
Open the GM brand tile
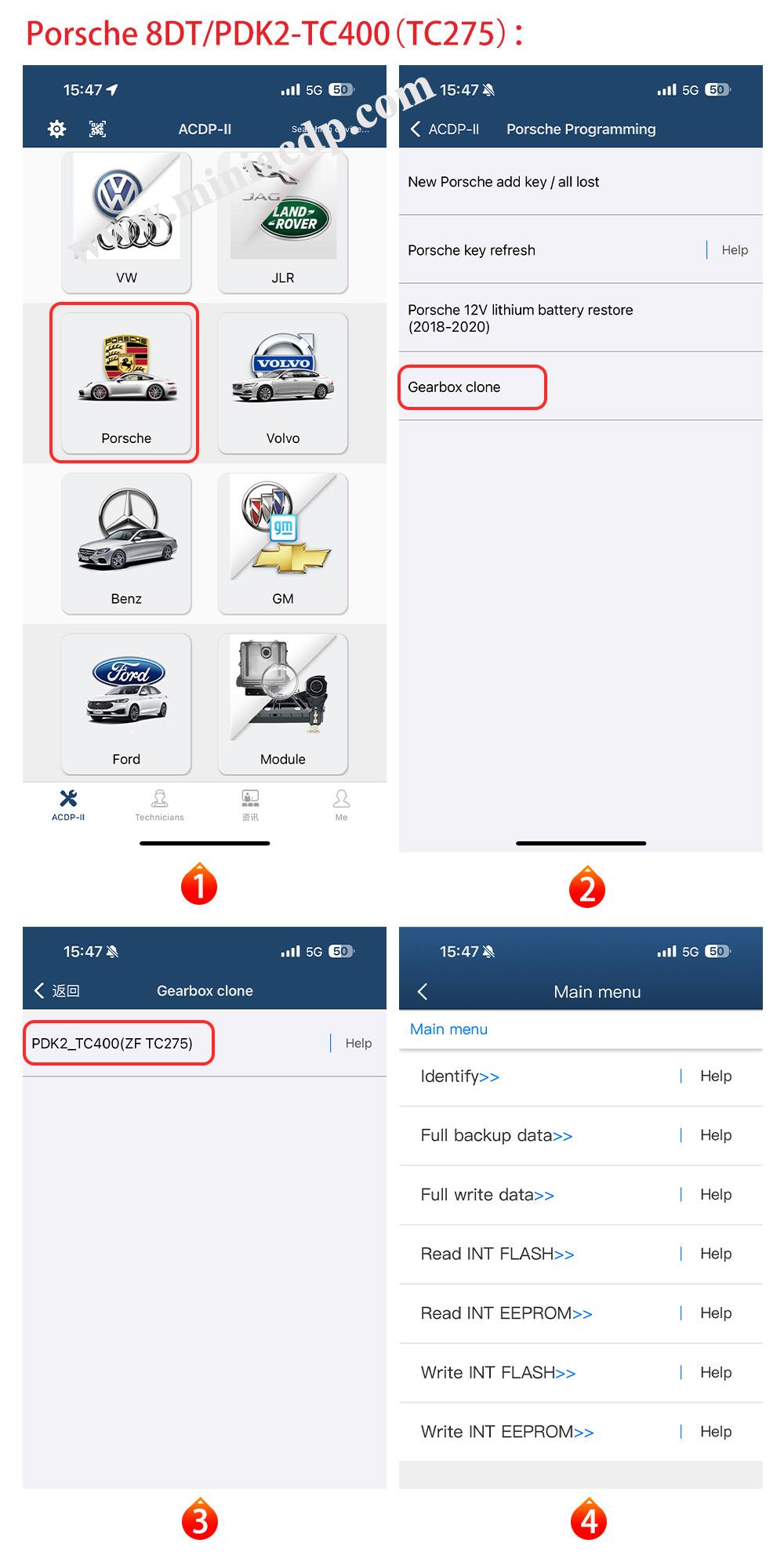pos(283,543)
